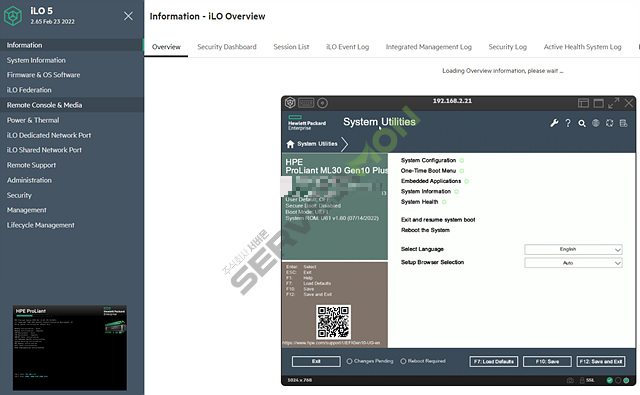This screenshot has height=395, width=640.
Task: Open the remote console iLO menu icon
Action: (x=290, y=103)
